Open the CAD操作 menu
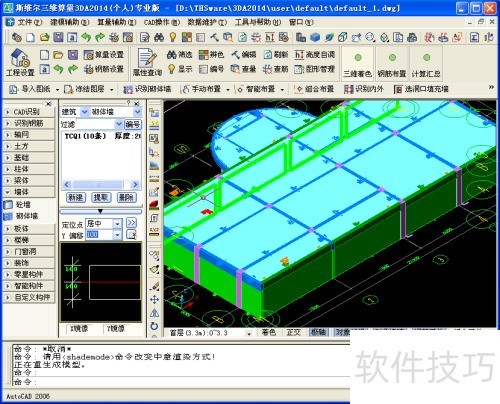 click(162, 22)
